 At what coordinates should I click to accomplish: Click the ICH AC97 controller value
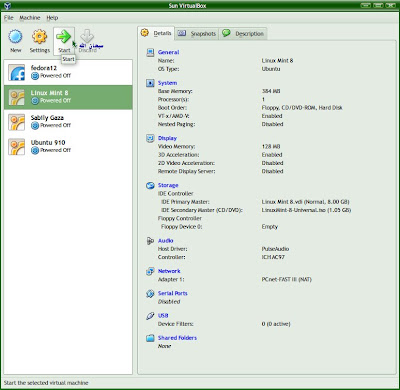[273, 257]
